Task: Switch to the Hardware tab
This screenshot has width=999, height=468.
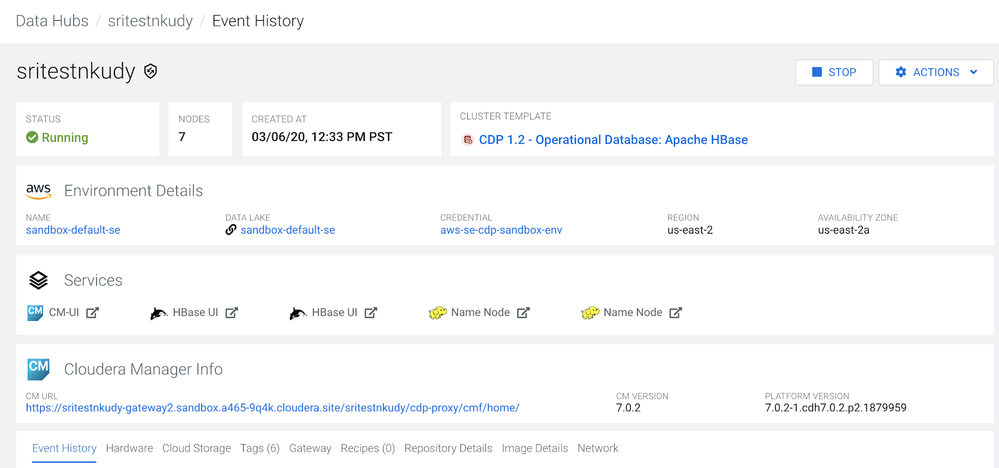Action: point(129,448)
